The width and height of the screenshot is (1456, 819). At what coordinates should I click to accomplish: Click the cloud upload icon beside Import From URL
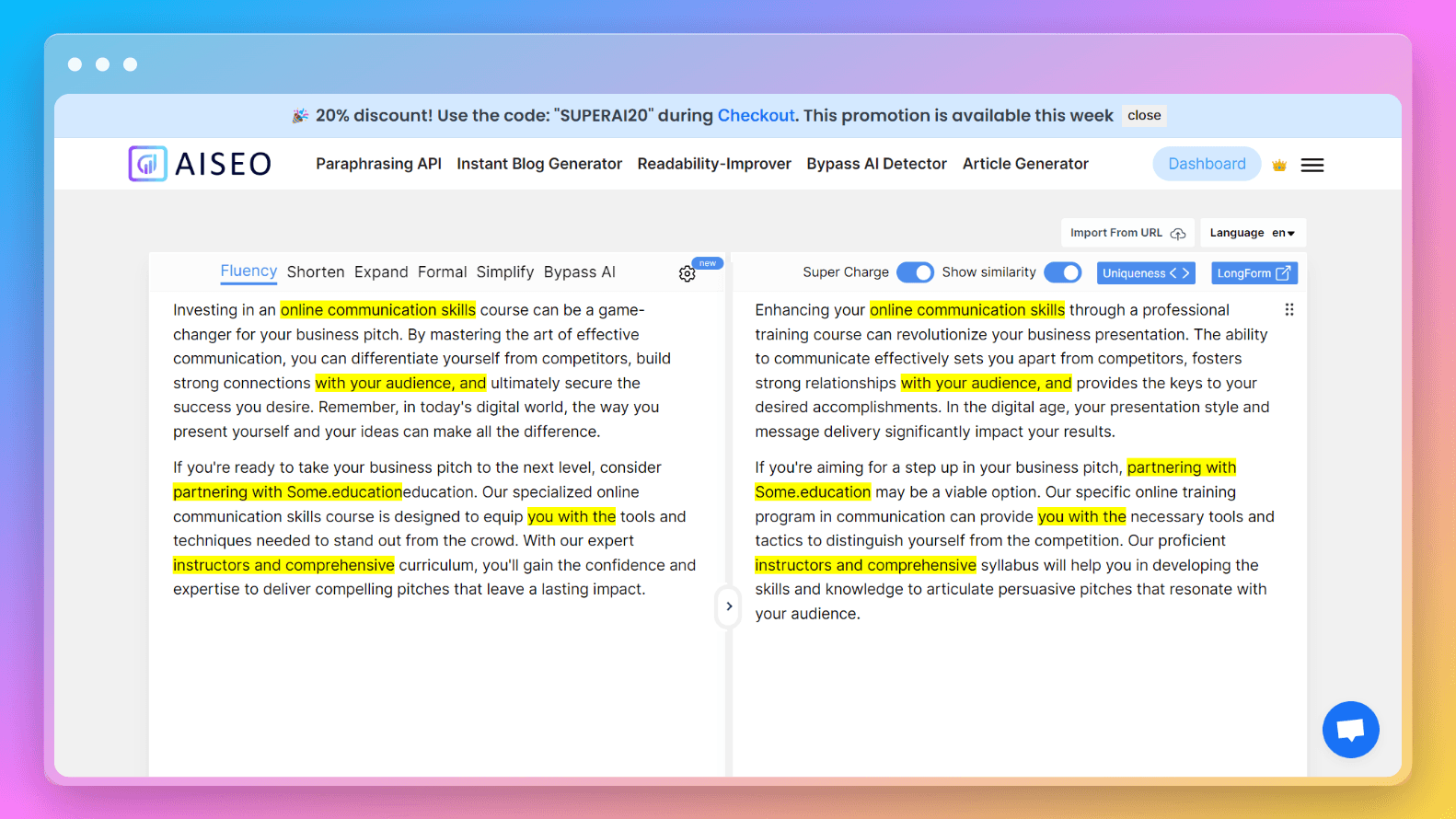(1178, 234)
